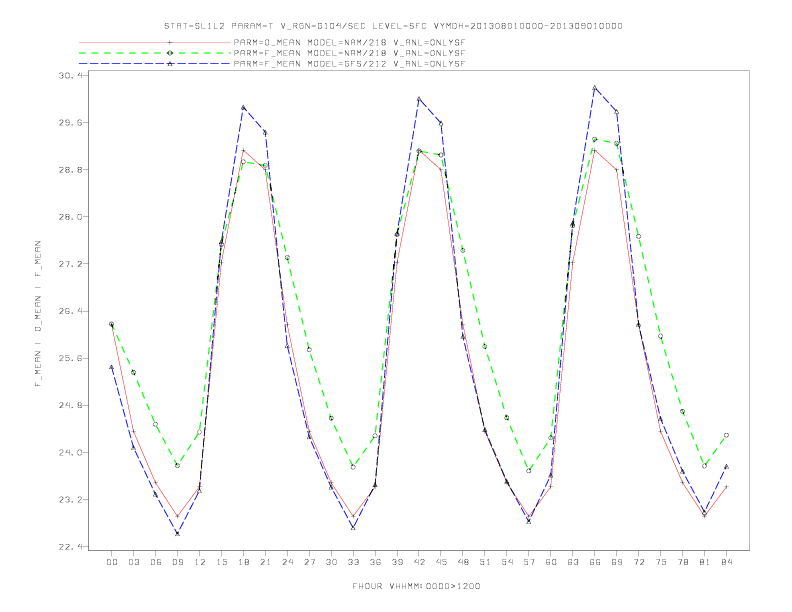Viewport: 792px width, 612px height.
Task: Click the x-axis tick label 75
Action: click(661, 562)
